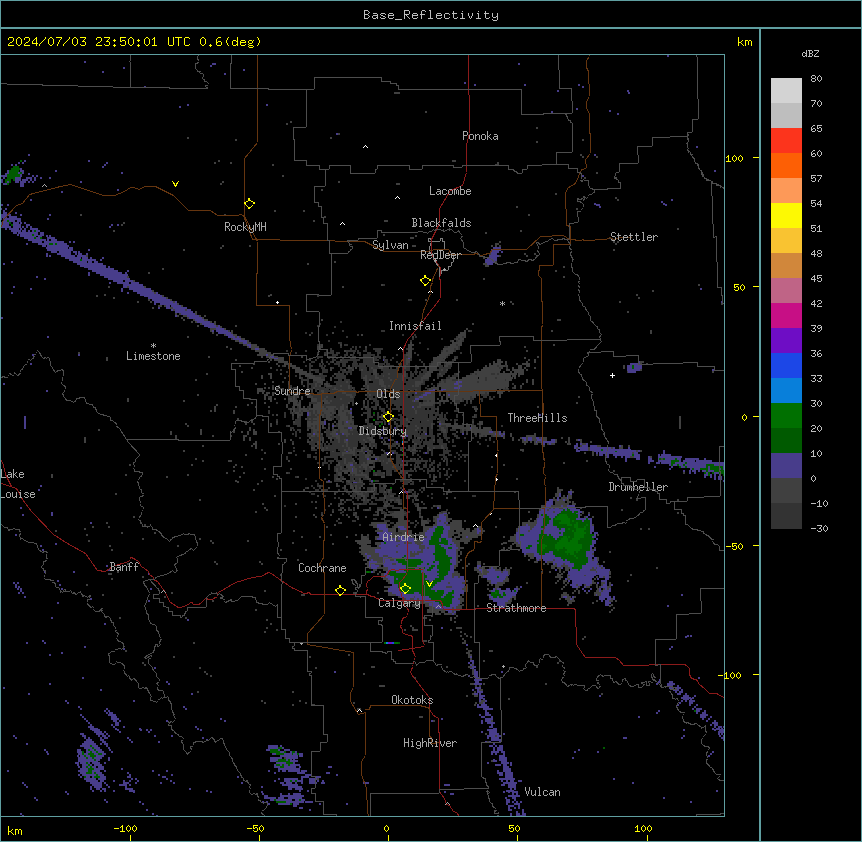Select the yellow diamond marker below Cochrane

tap(340, 590)
